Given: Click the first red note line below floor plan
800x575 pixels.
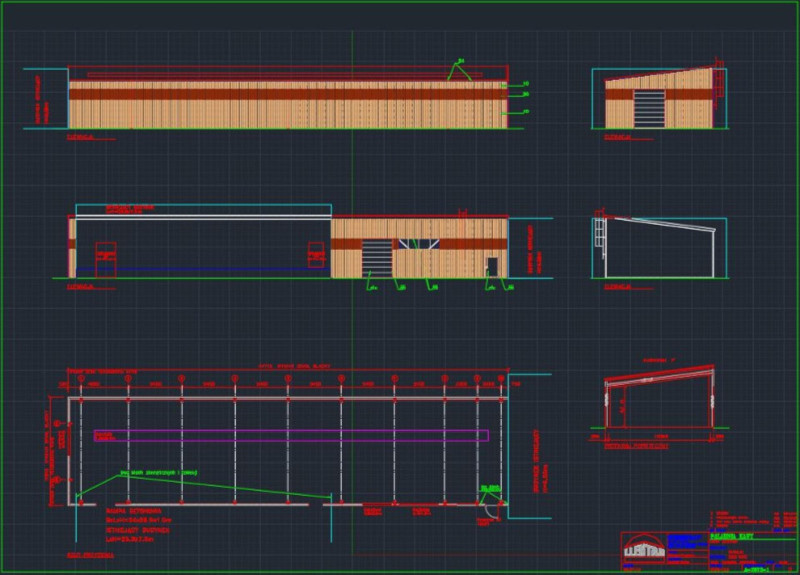Looking at the screenshot, I should [x=134, y=511].
